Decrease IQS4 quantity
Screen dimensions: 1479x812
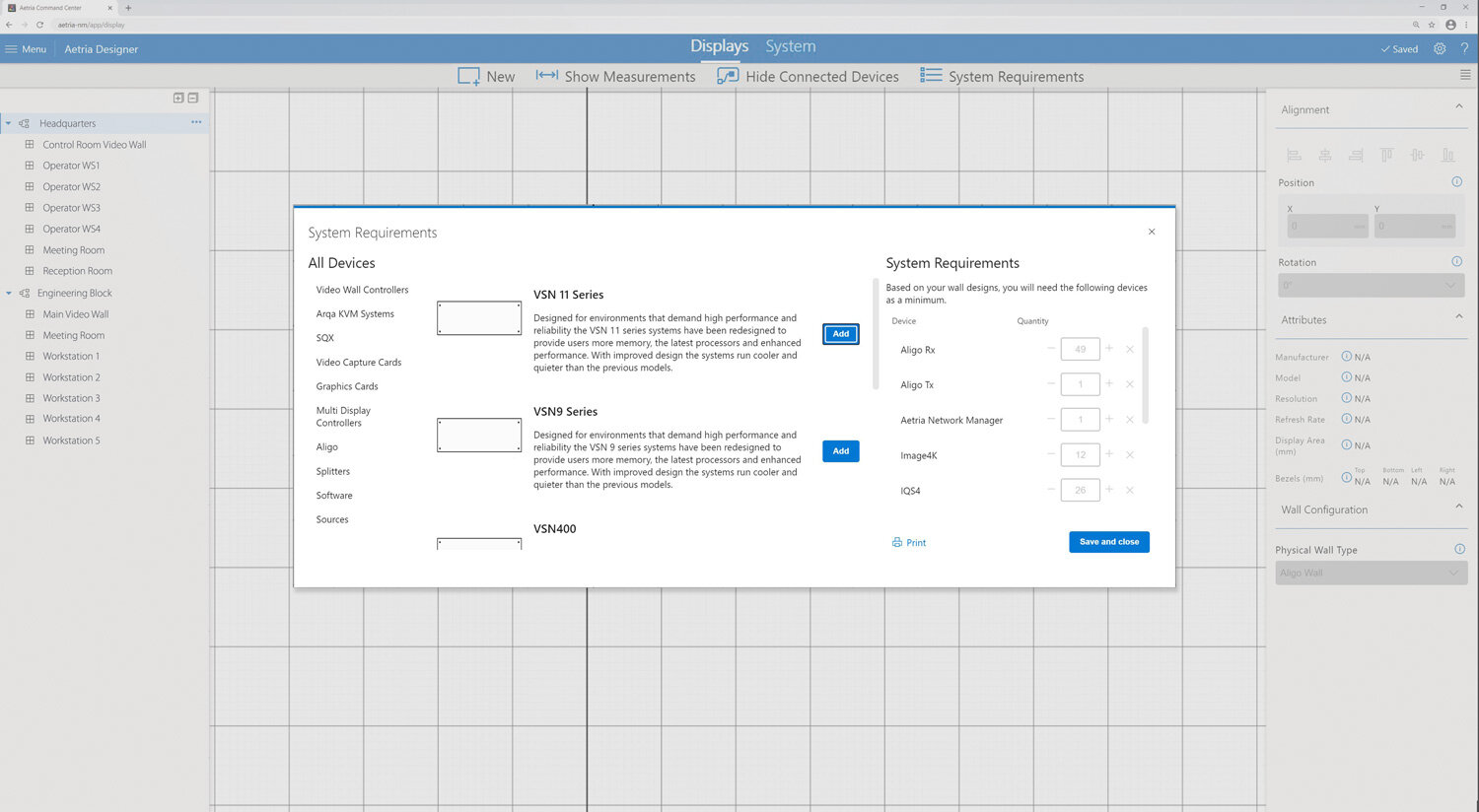[x=1051, y=490]
